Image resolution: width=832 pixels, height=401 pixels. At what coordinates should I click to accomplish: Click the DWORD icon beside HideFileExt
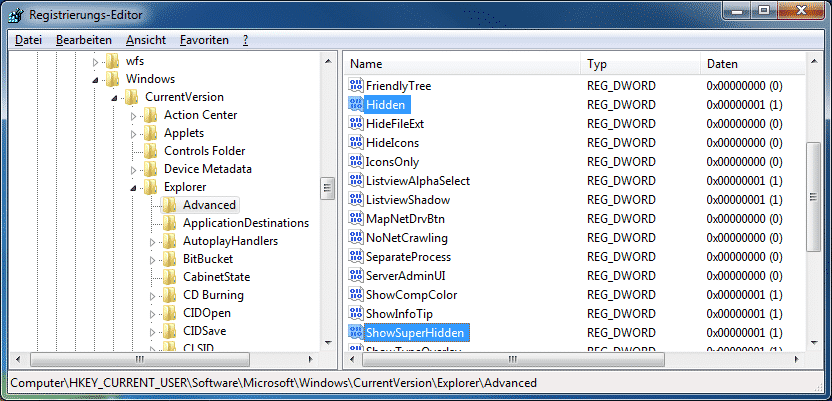(356, 124)
